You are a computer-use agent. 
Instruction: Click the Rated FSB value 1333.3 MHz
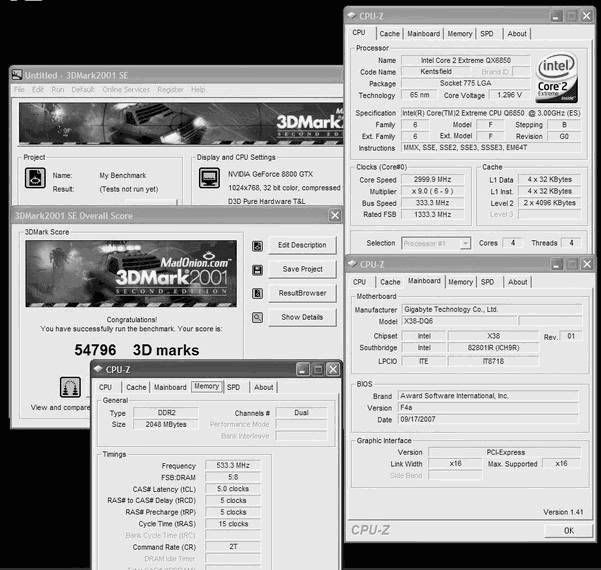432,215
